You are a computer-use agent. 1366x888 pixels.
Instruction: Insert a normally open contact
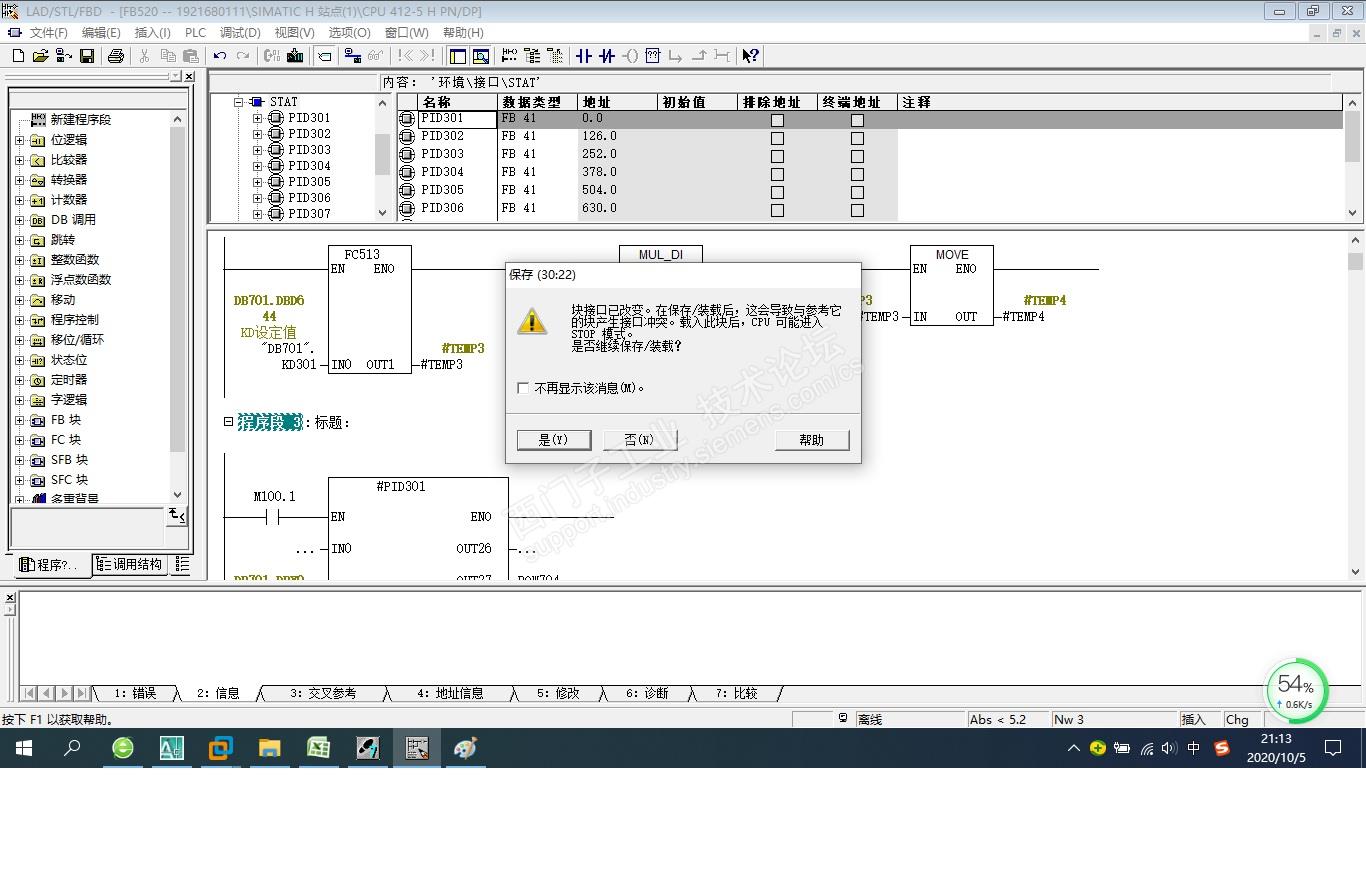click(585, 56)
